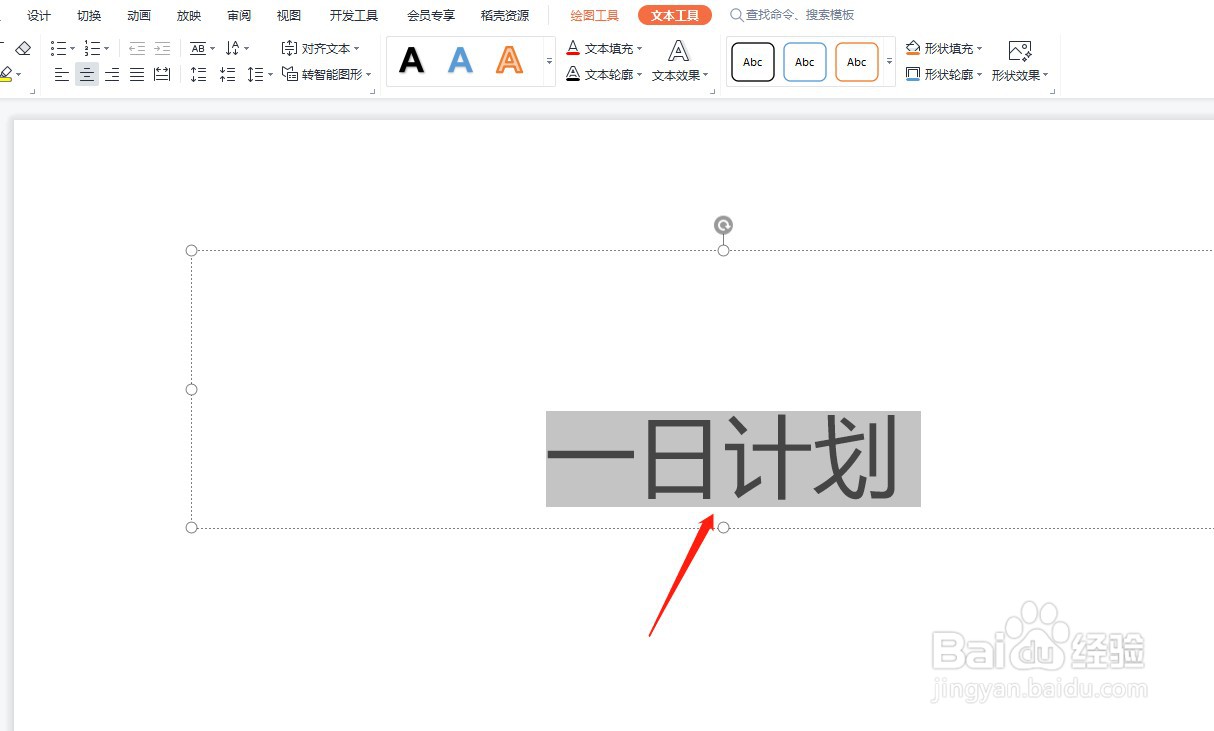Open the 形状轮廓 dropdown arrow

(979, 74)
